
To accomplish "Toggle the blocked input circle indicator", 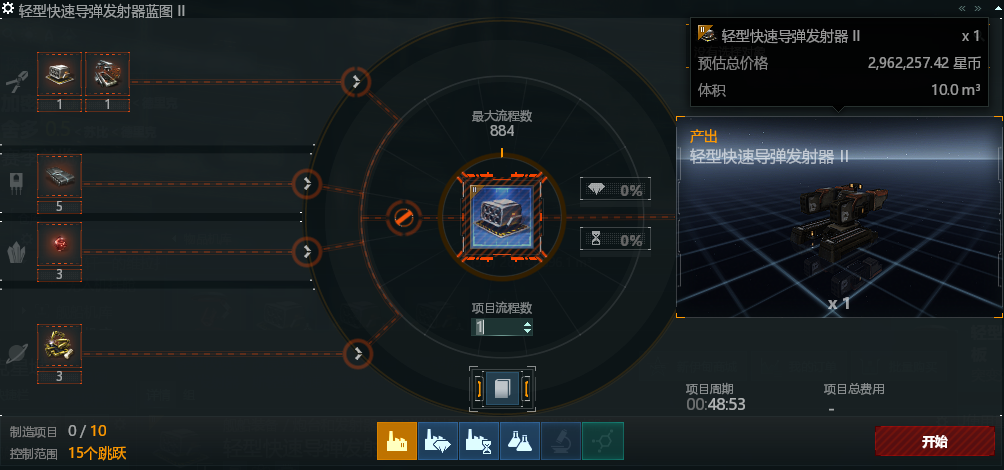I will (403, 218).
